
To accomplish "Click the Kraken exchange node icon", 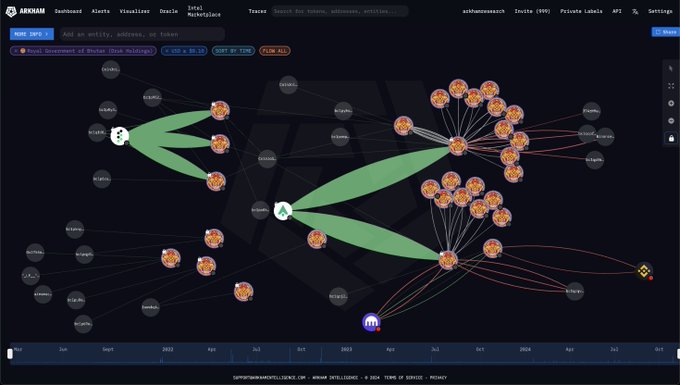I will 371,322.
